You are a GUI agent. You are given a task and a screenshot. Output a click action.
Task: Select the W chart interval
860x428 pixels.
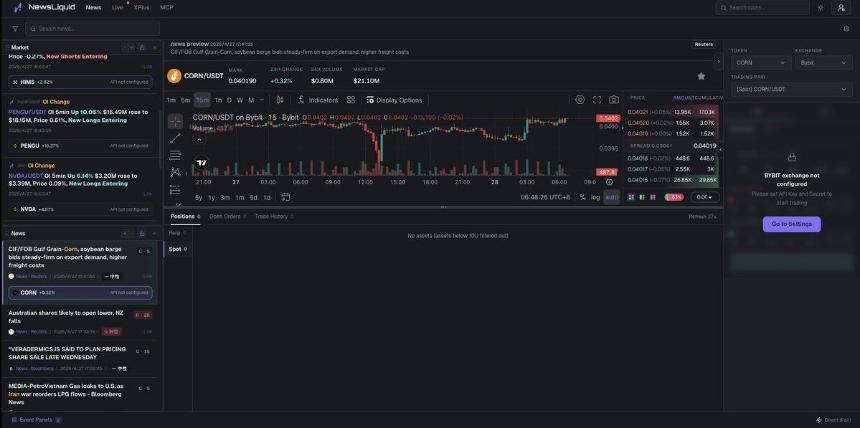[x=240, y=100]
